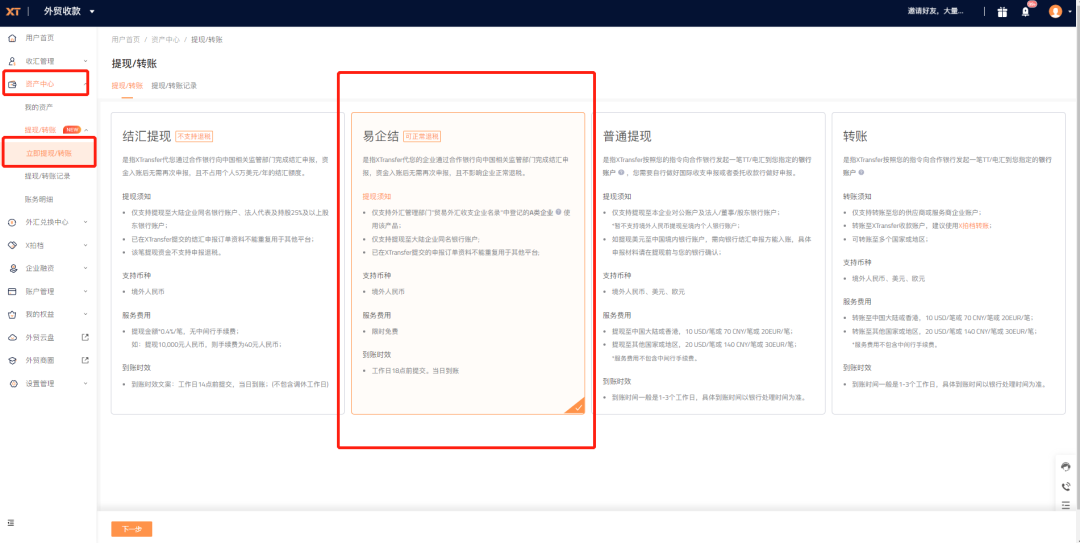Screen dimensions: 1080x543
Task: Open the 用户首页 home icon in sidebar
Action: 12,38
